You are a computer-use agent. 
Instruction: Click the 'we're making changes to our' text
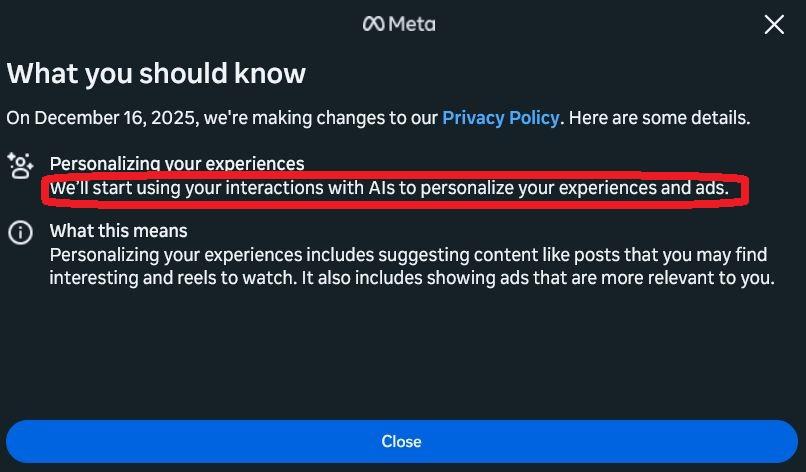[320, 118]
